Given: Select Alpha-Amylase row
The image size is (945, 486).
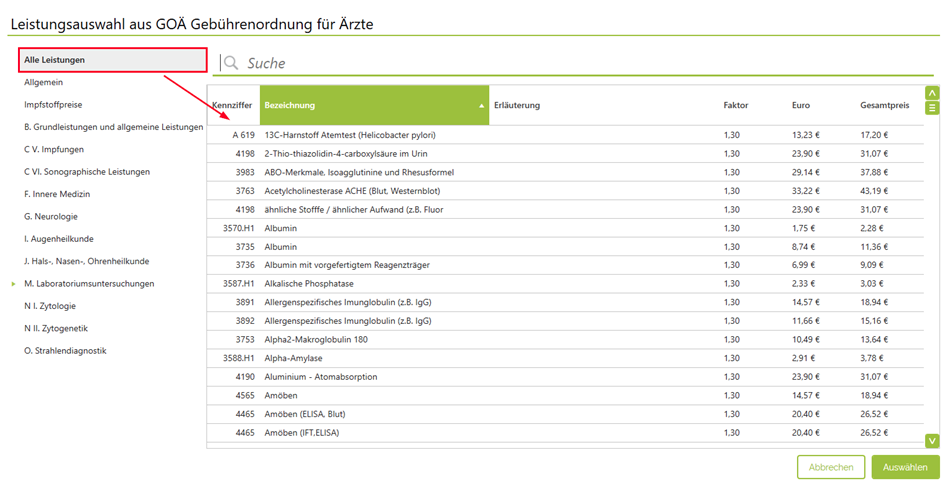Looking at the screenshot, I should pos(565,358).
